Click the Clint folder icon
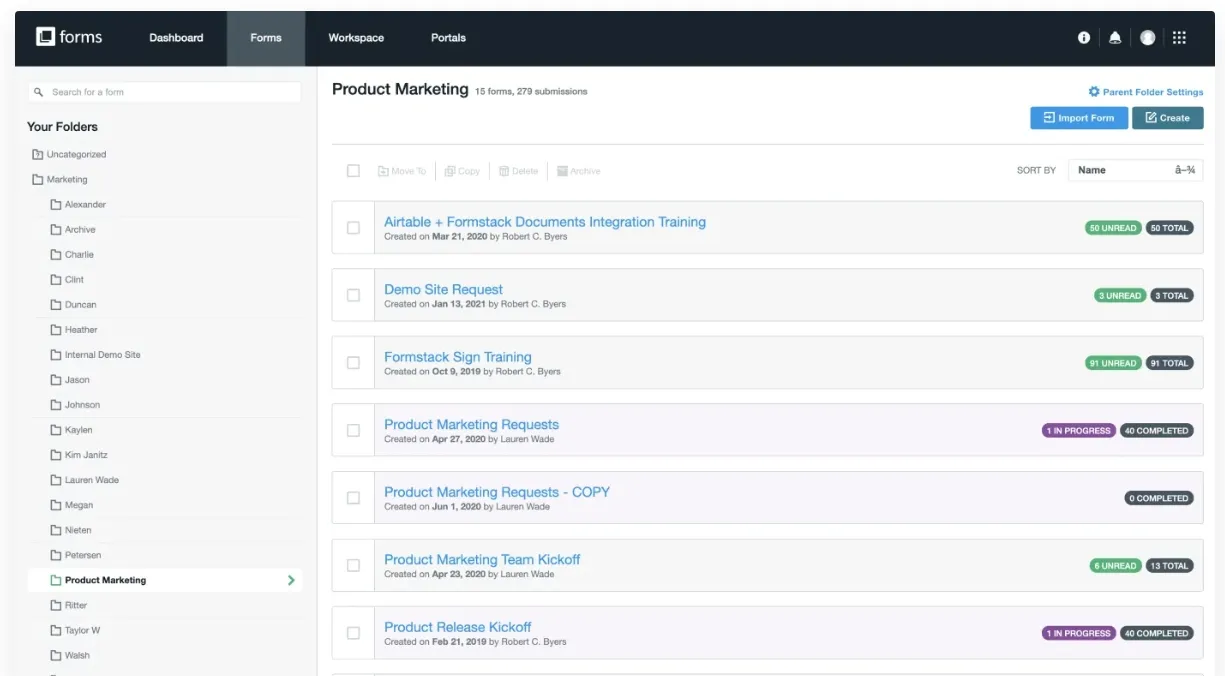 coord(56,280)
